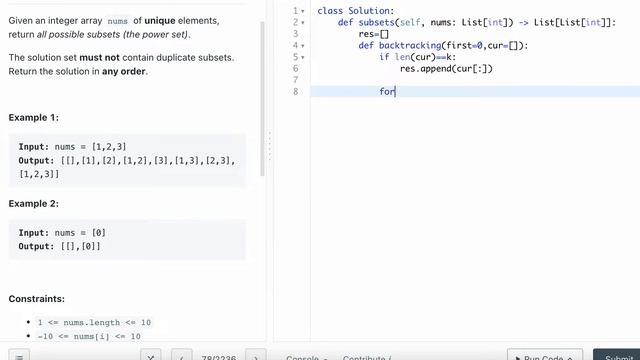Collapse the class Solution fold arrow on line 1
Viewport: 640px width, 360px height.
point(302,11)
